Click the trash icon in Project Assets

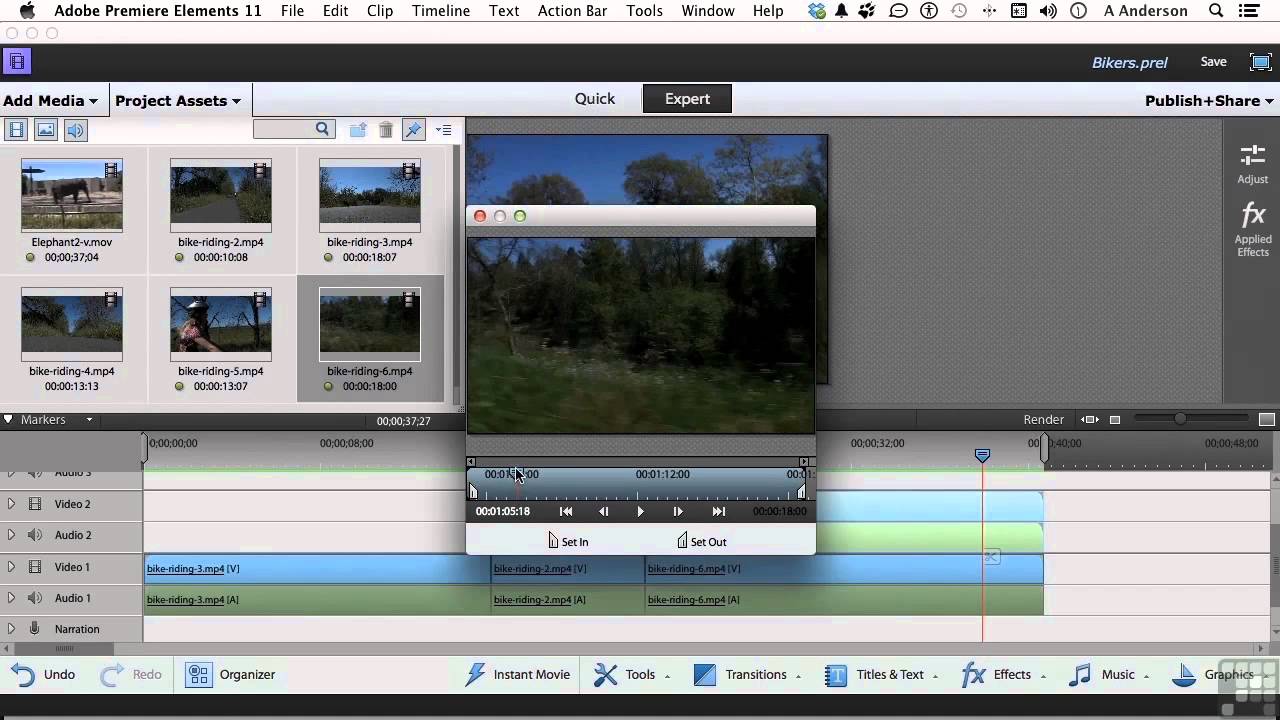coord(386,130)
